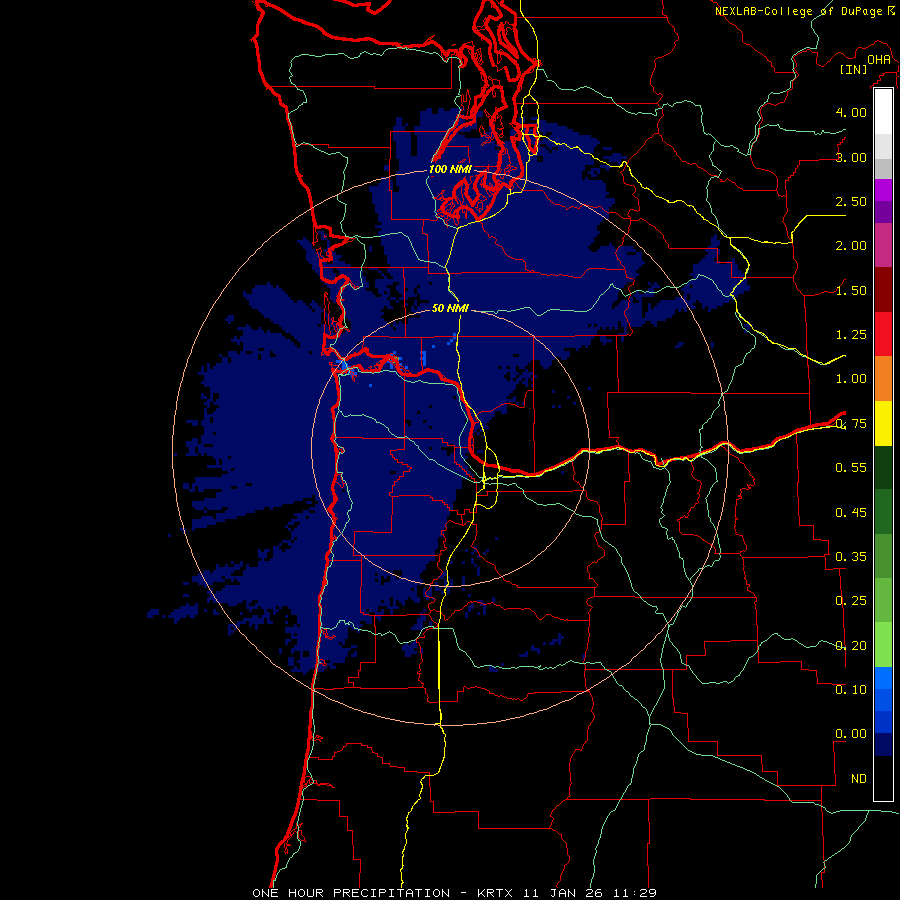Click the "[IN]" units label

click(854, 69)
